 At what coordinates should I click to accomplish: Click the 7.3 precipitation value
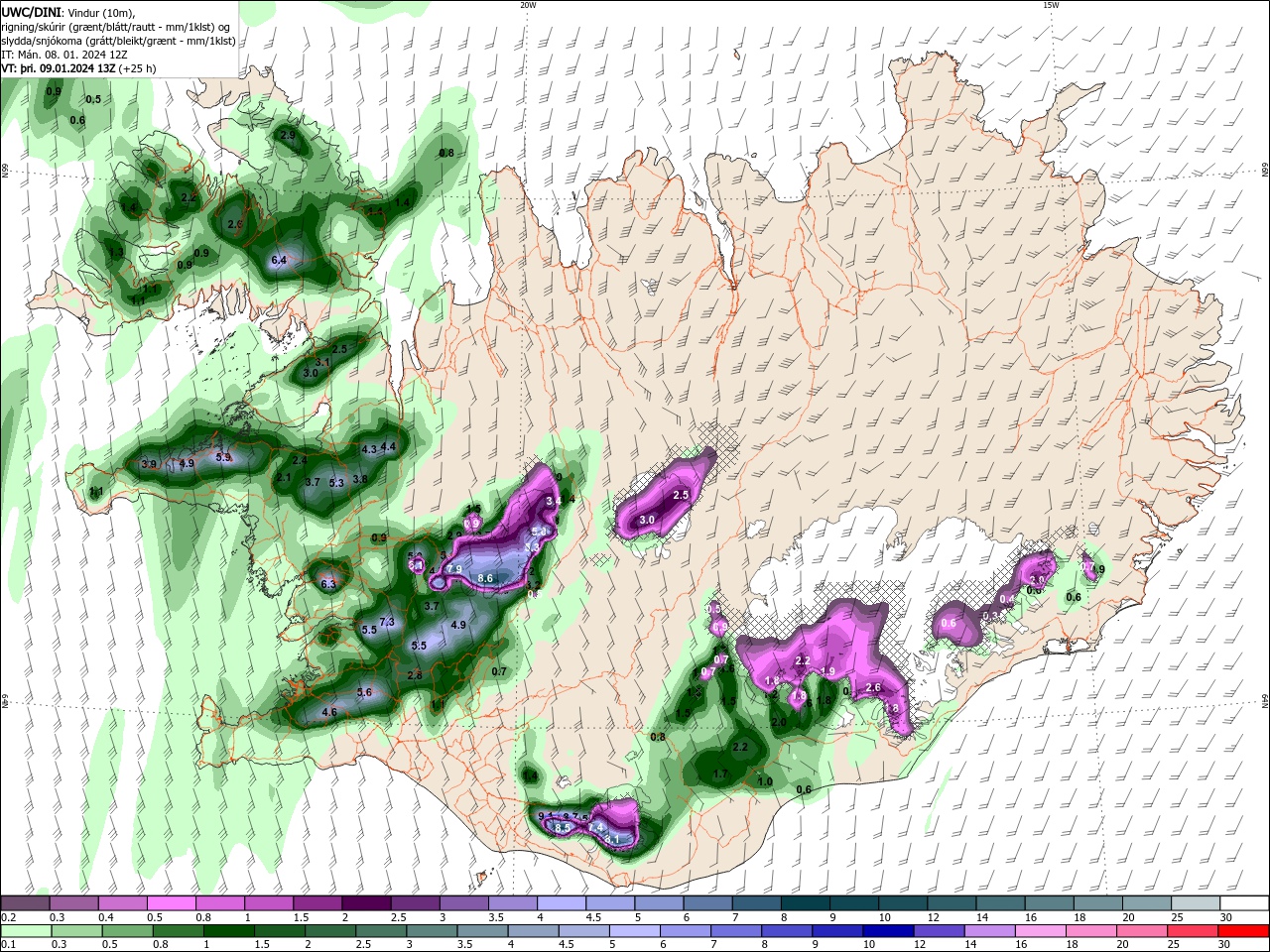click(387, 622)
